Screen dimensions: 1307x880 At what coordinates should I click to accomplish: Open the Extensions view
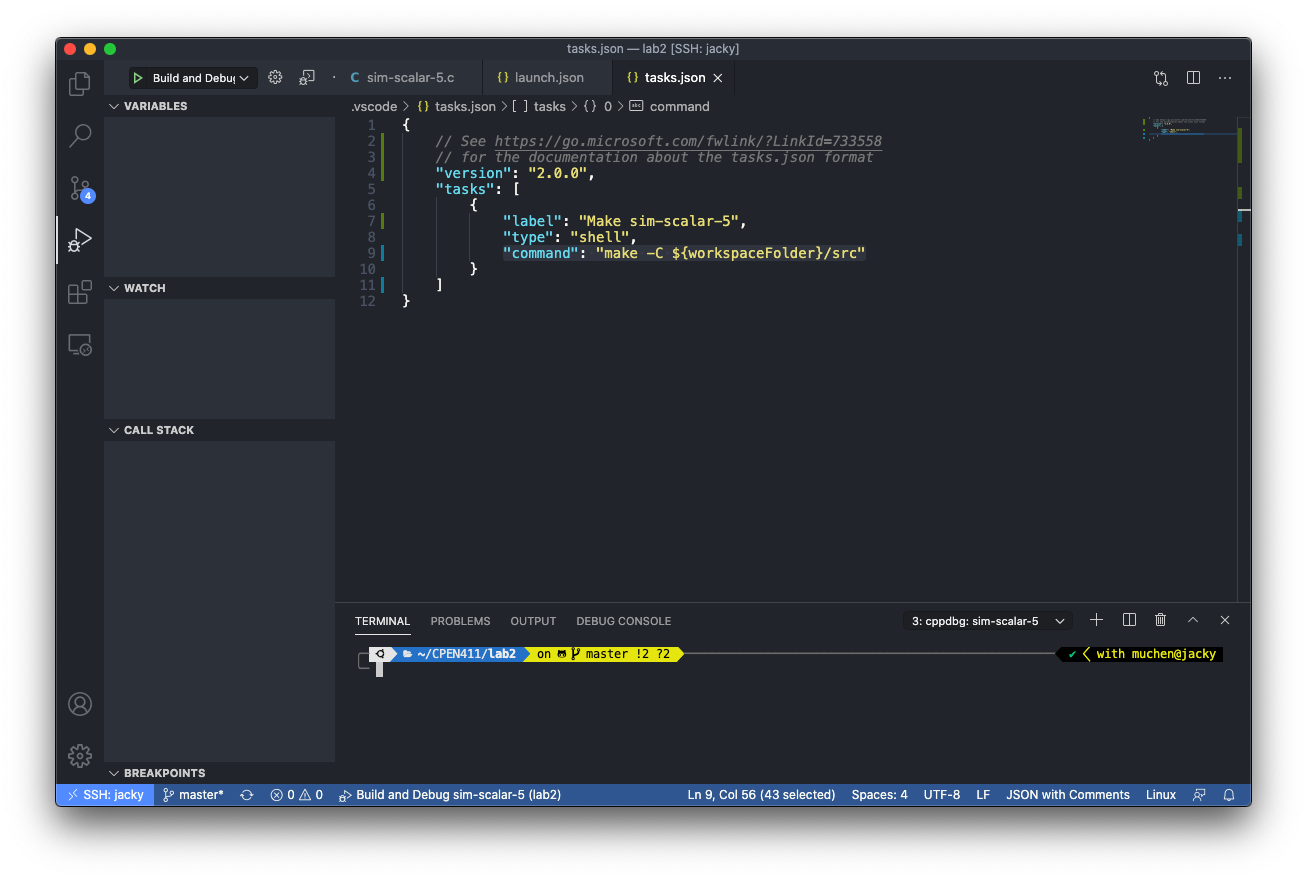pyautogui.click(x=80, y=292)
